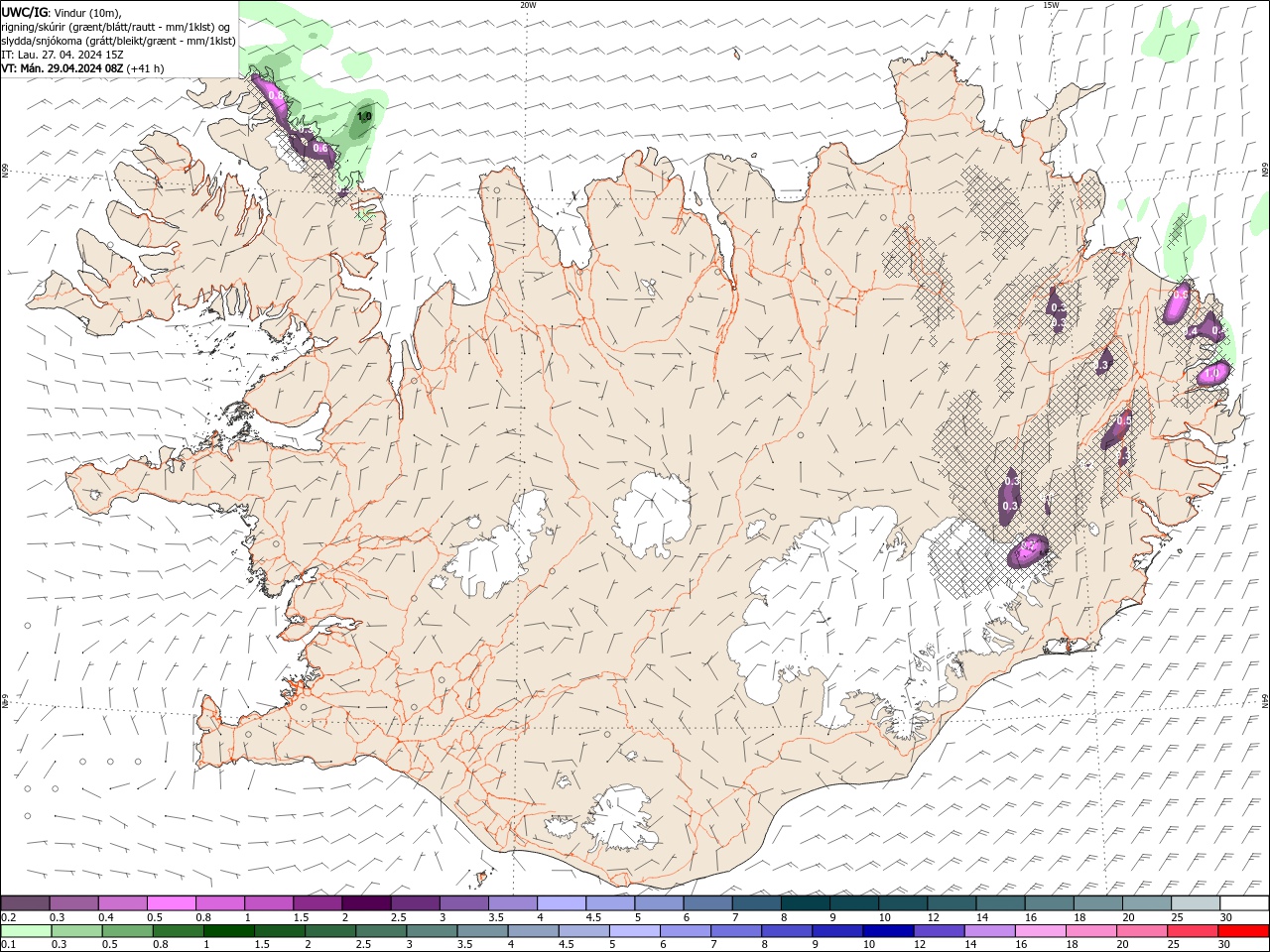Click the 'slydda/snjókoma' legend description line

point(118,41)
